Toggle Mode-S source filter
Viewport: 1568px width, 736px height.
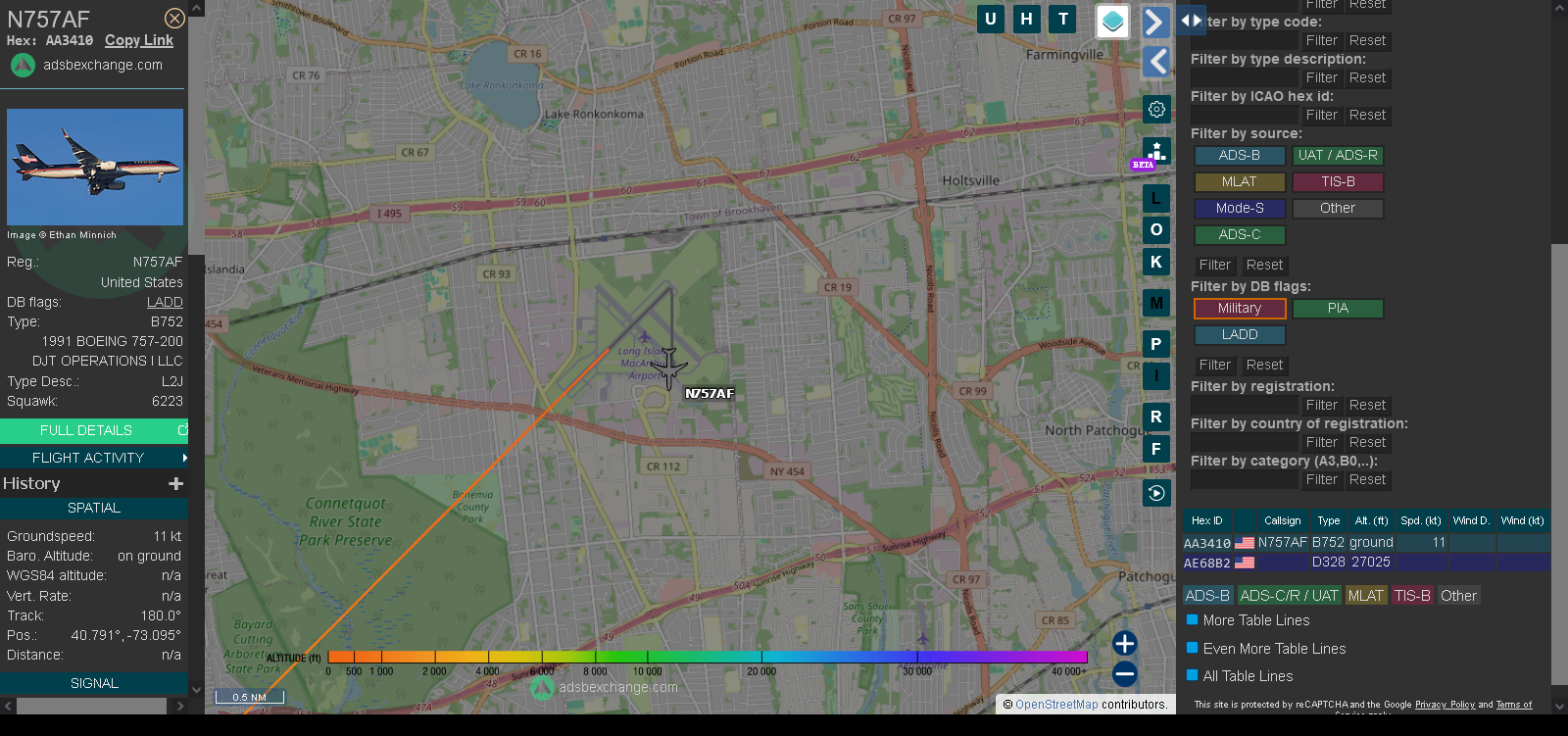point(1240,209)
